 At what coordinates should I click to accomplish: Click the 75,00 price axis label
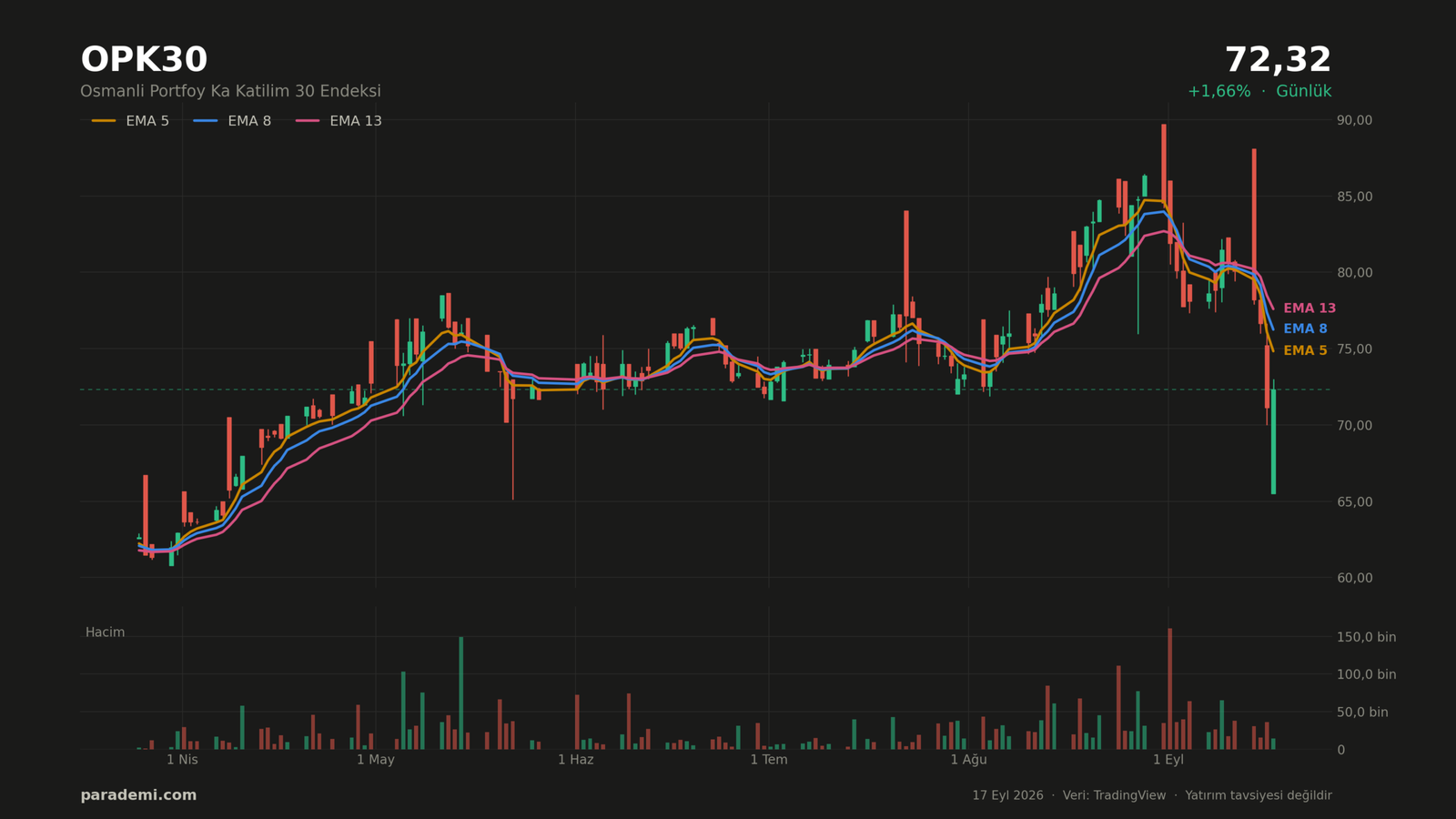[1354, 349]
